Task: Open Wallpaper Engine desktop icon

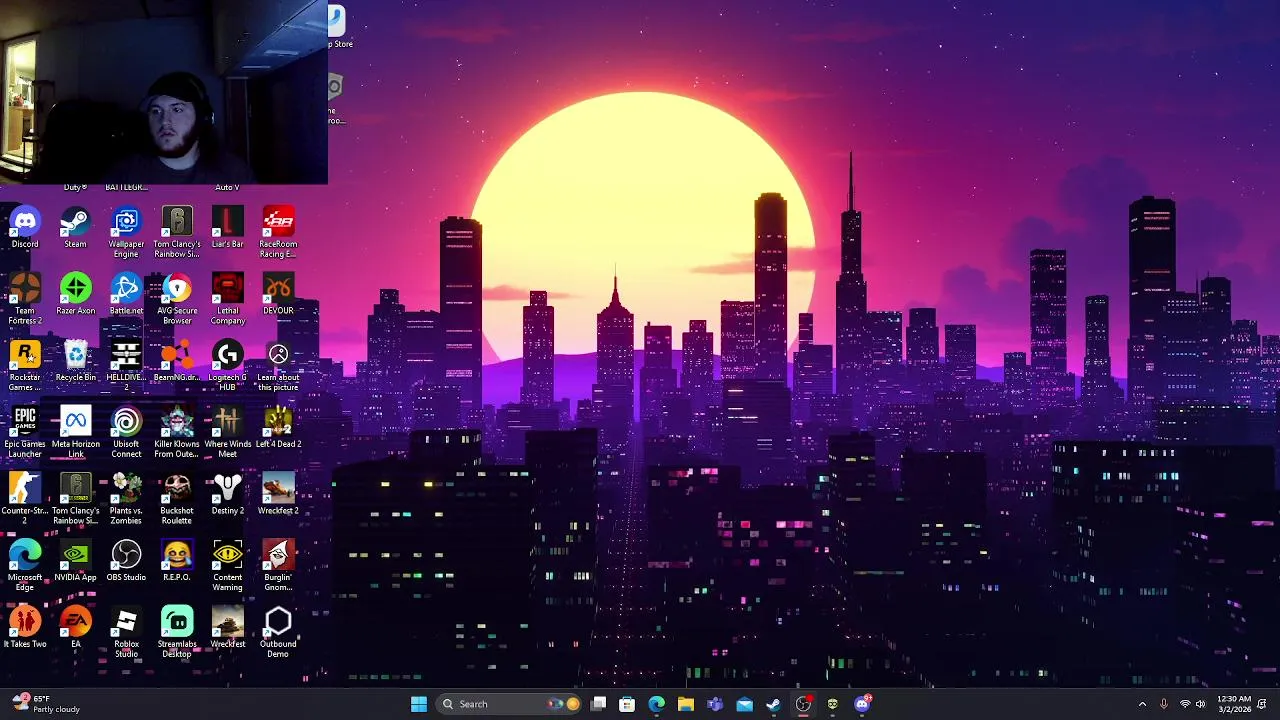Action: pos(126,233)
